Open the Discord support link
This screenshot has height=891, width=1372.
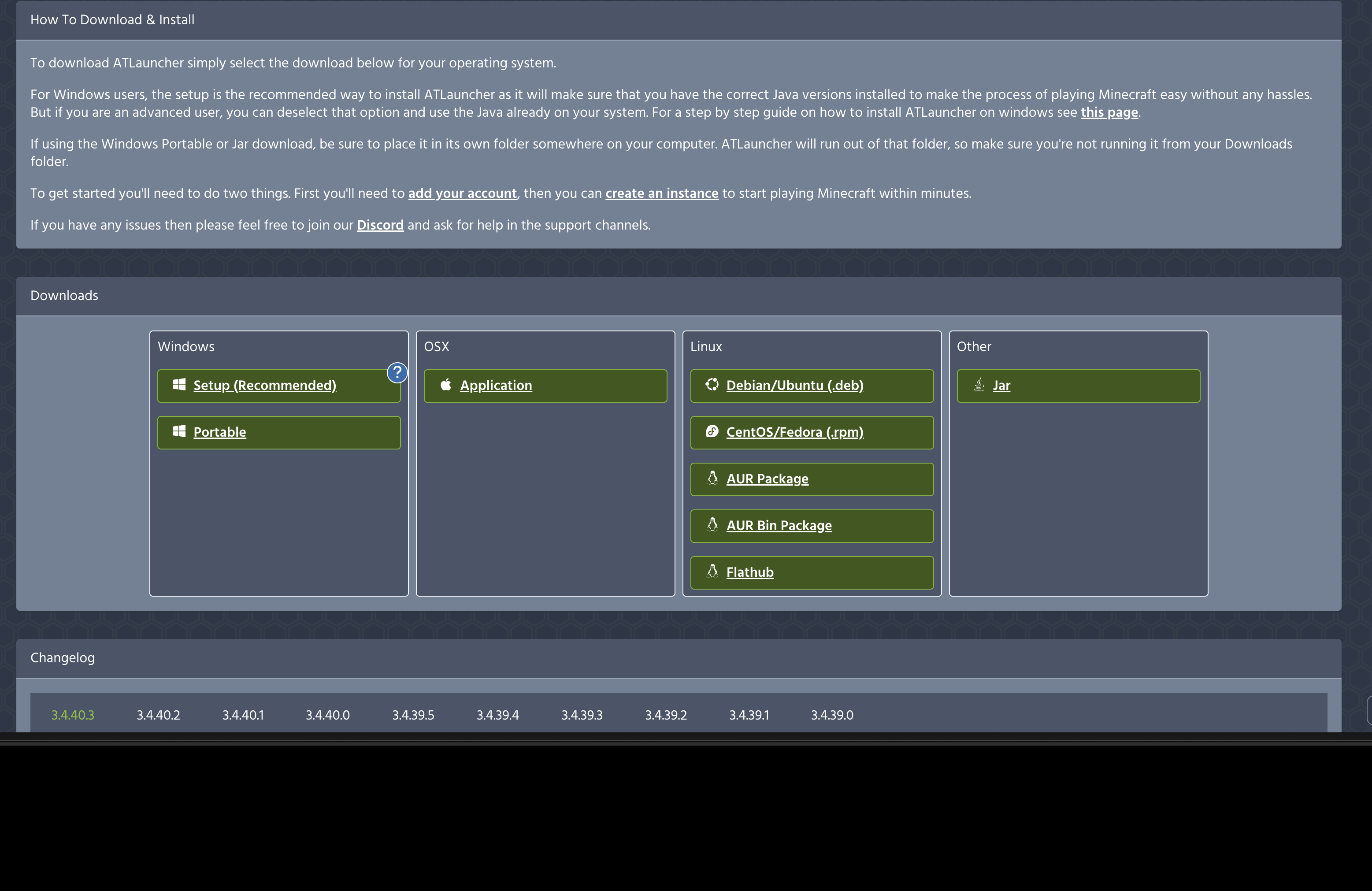380,226
